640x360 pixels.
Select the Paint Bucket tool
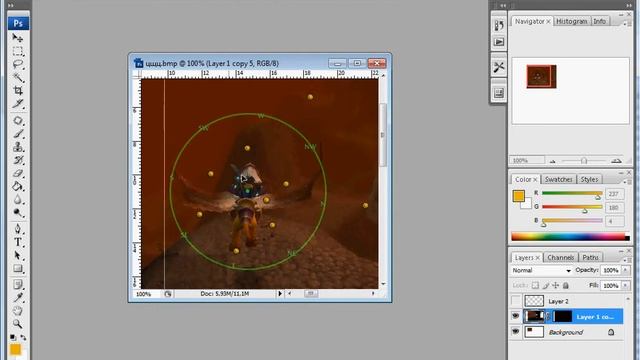click(18, 187)
